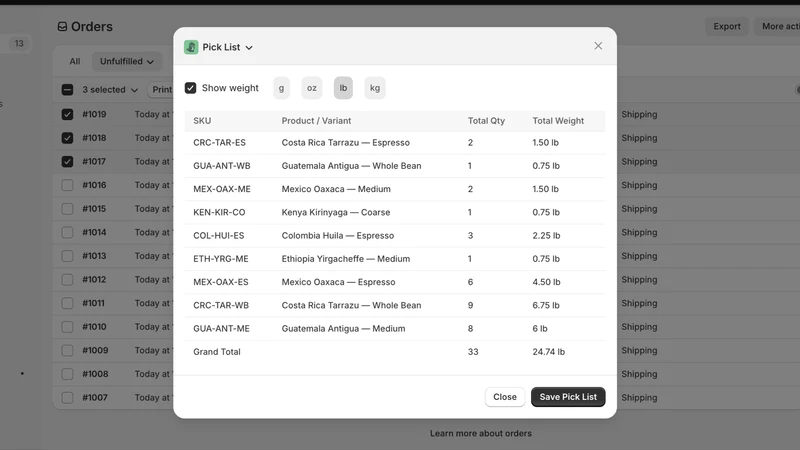Click the Product / Variant column header
The image size is (800, 450).
point(316,121)
